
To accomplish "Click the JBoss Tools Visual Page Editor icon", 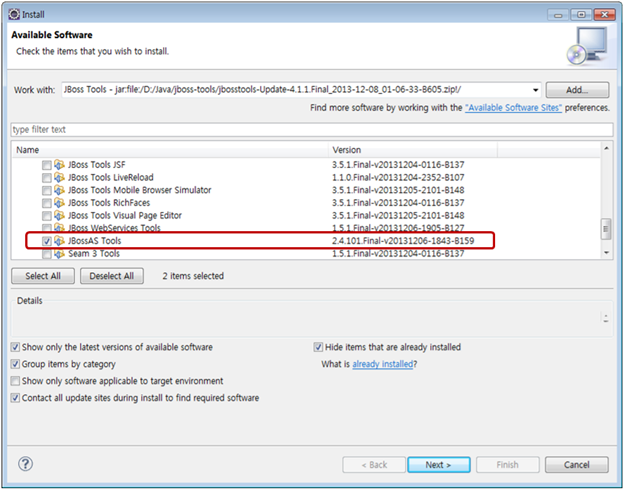I will [59, 215].
